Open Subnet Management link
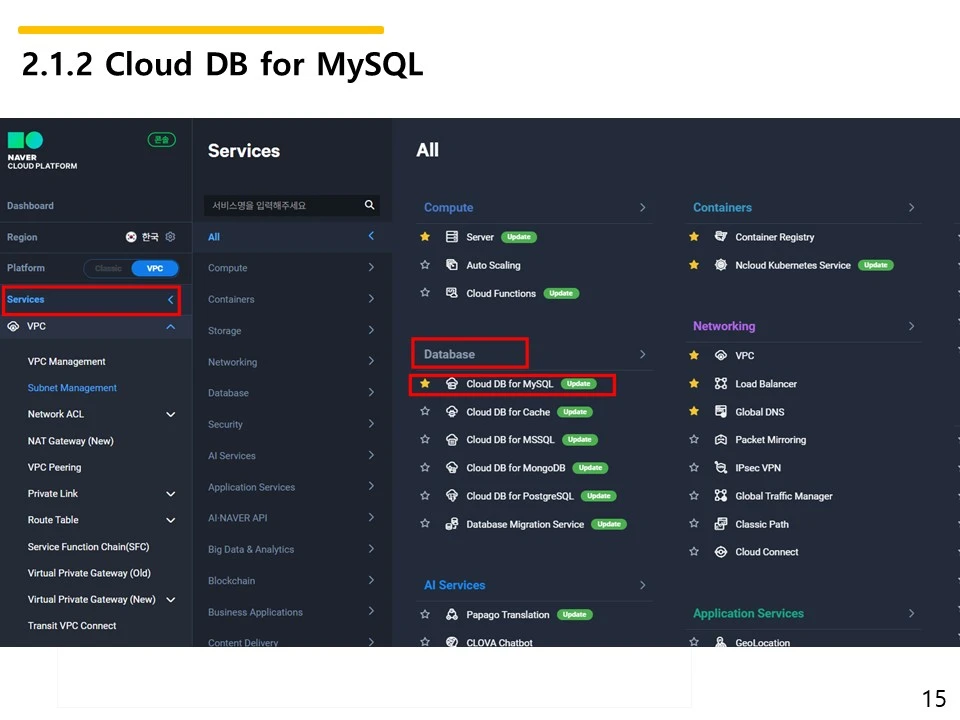This screenshot has width=960, height=720. (72, 388)
